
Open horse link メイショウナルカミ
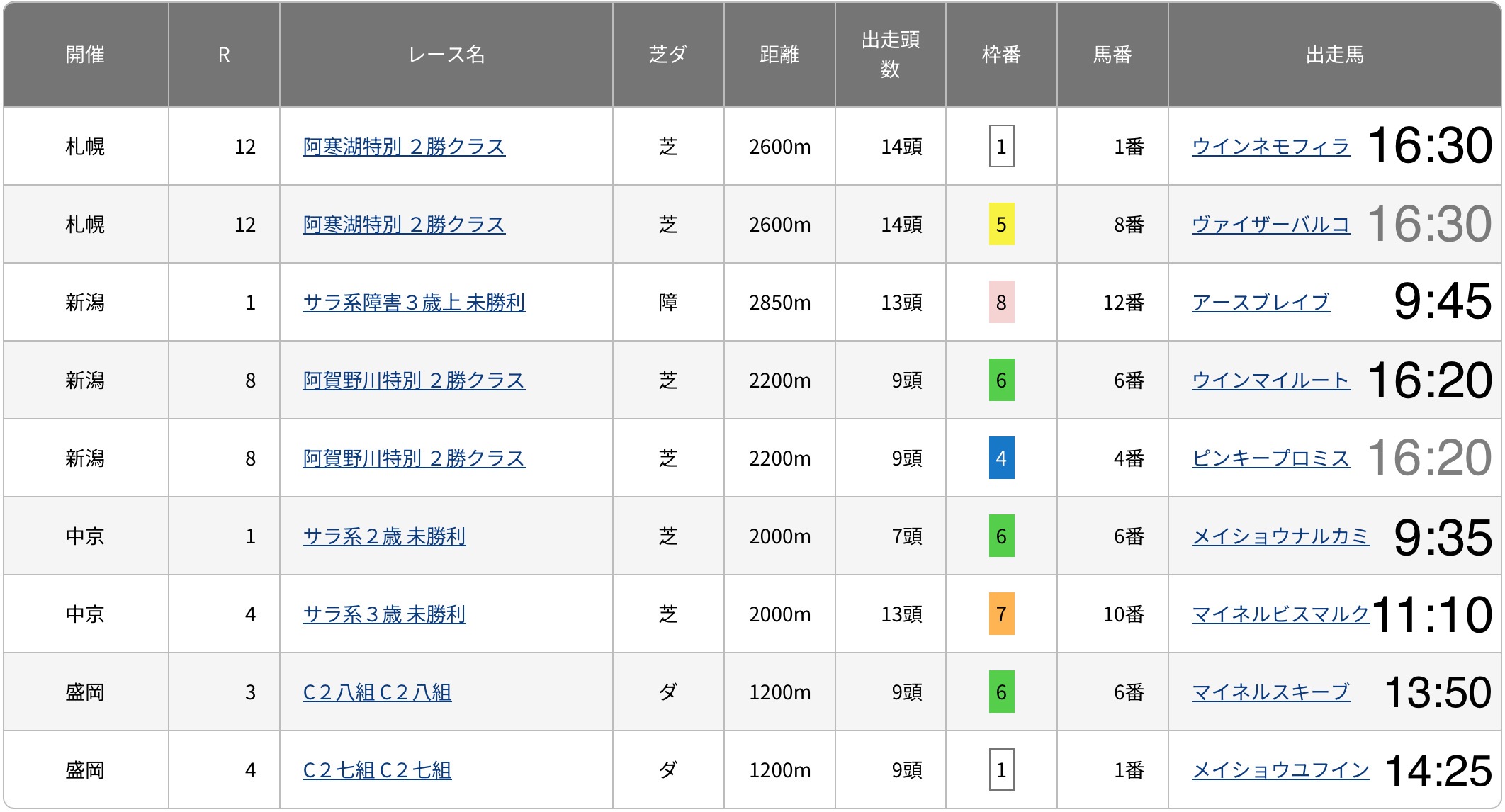(x=1280, y=536)
